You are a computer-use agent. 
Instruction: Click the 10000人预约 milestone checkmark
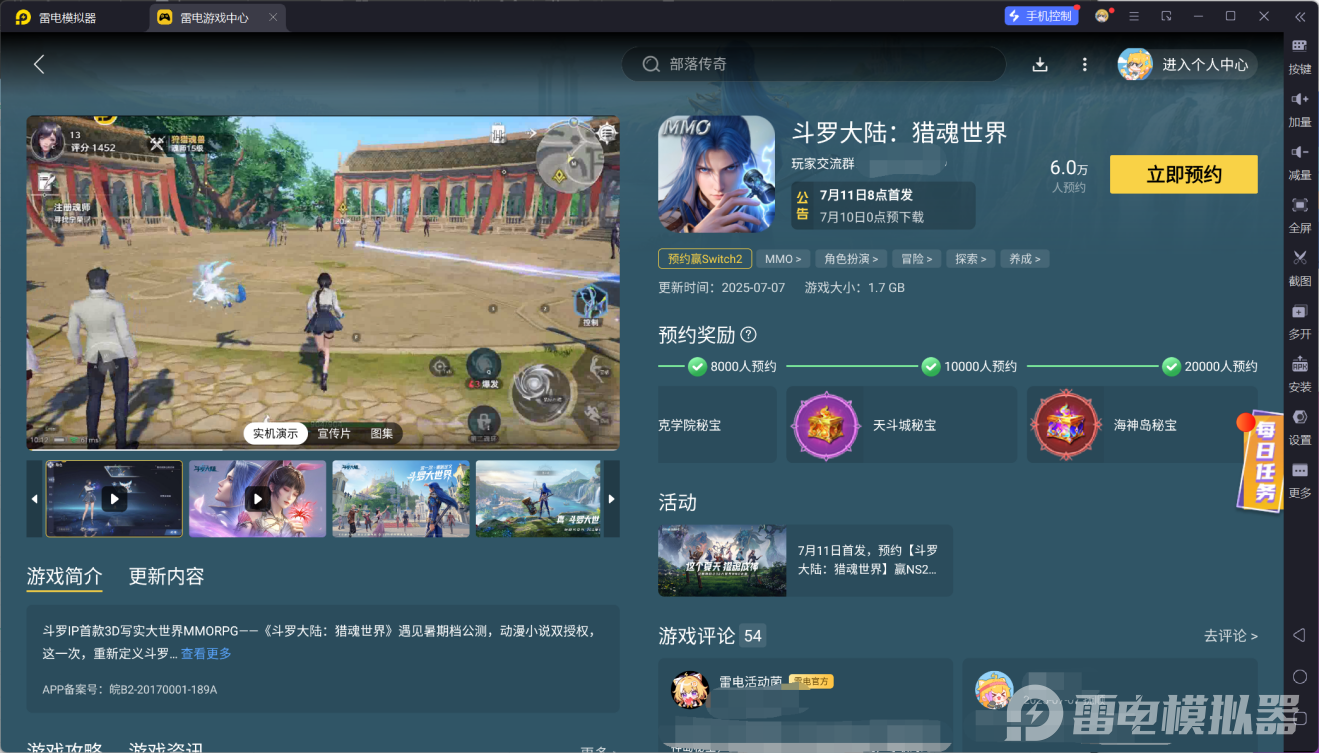(x=931, y=366)
